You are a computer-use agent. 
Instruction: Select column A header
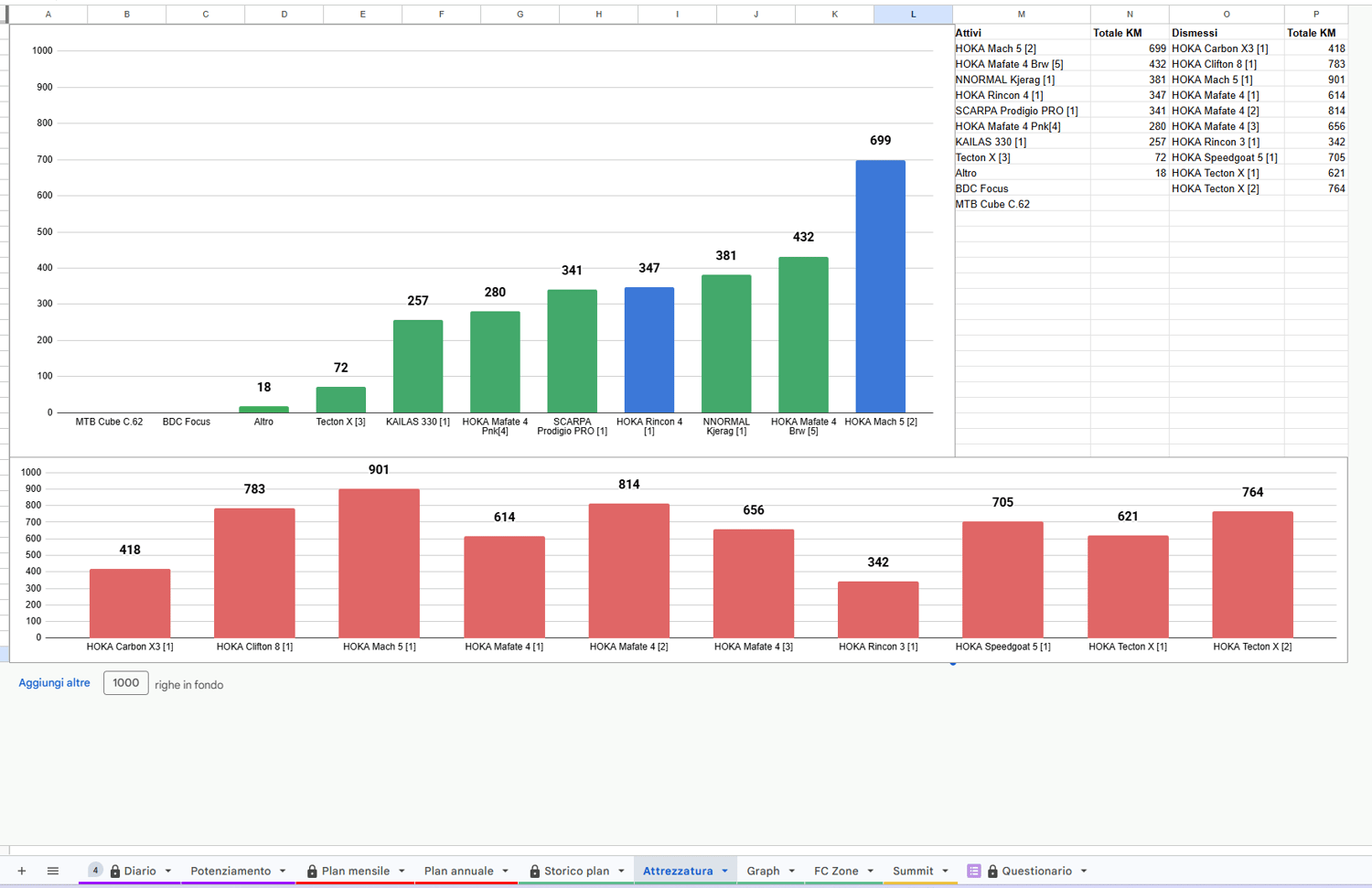48,15
